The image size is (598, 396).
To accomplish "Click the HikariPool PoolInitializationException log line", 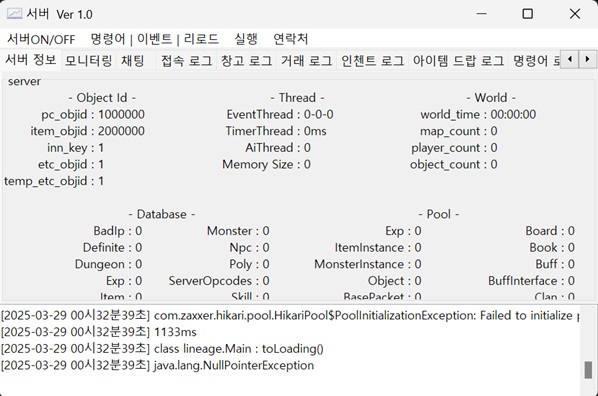I will (290, 316).
